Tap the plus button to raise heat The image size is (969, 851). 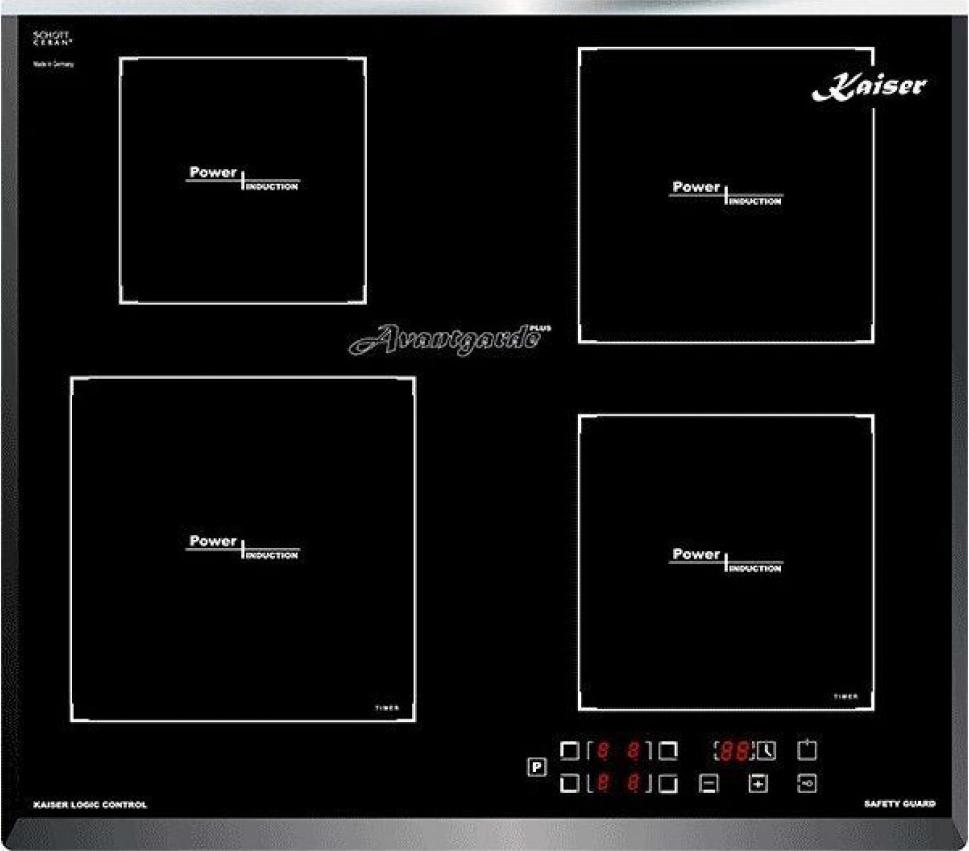coord(758,784)
